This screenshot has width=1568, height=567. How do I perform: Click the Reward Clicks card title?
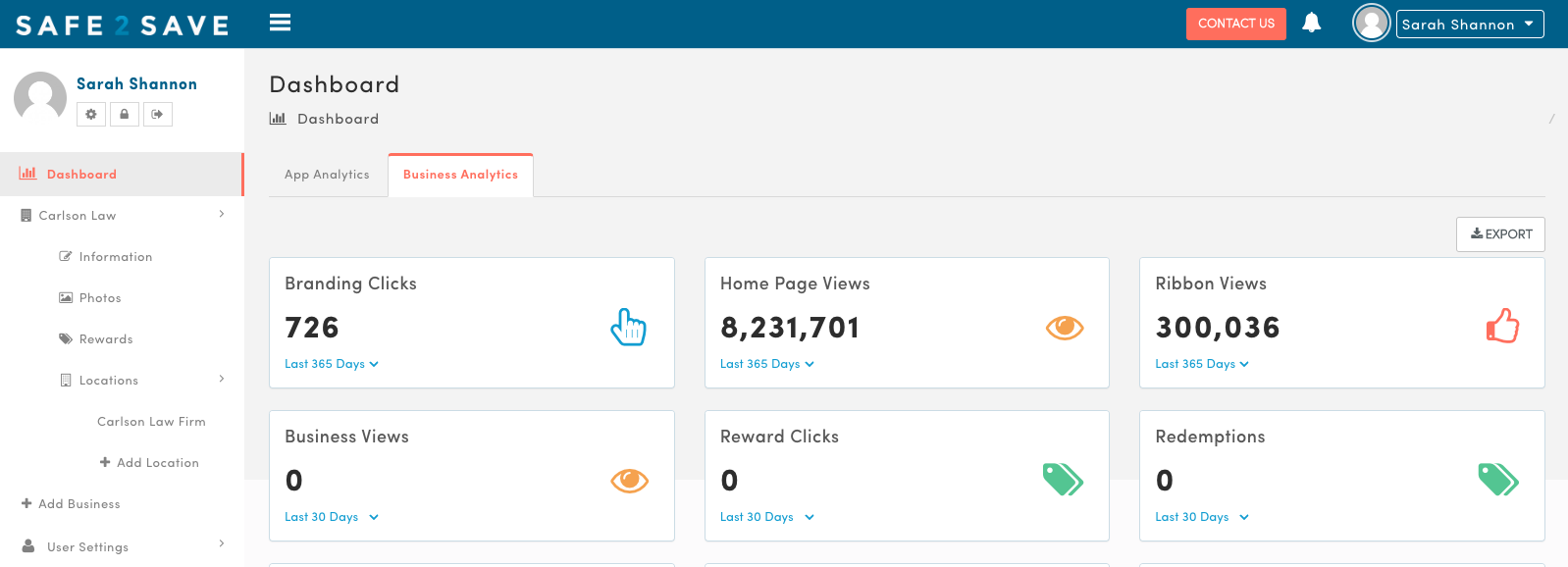[x=779, y=437]
